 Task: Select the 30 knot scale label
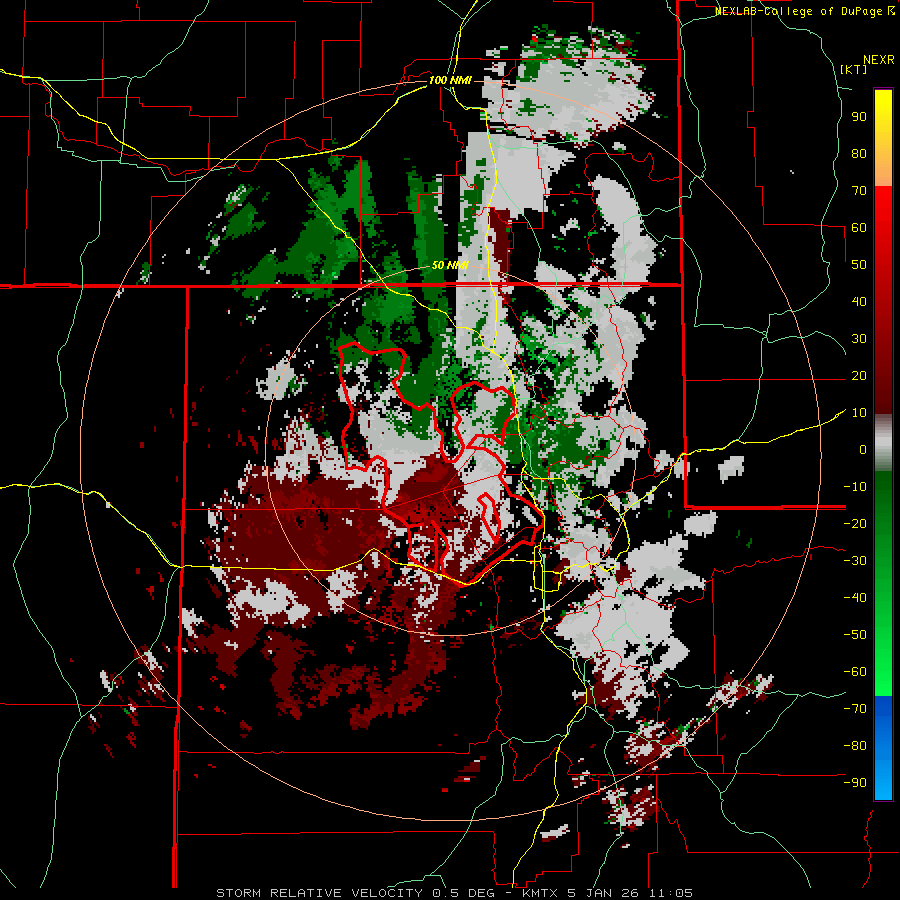point(859,339)
